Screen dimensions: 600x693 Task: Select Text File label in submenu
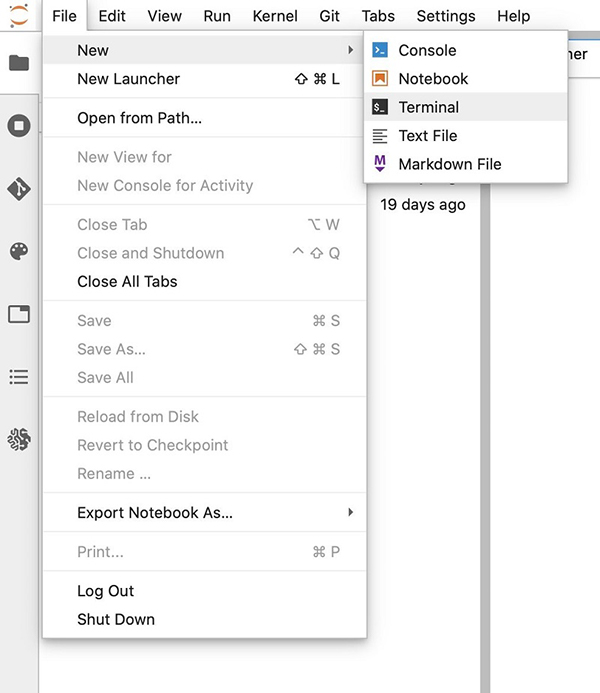(428, 136)
